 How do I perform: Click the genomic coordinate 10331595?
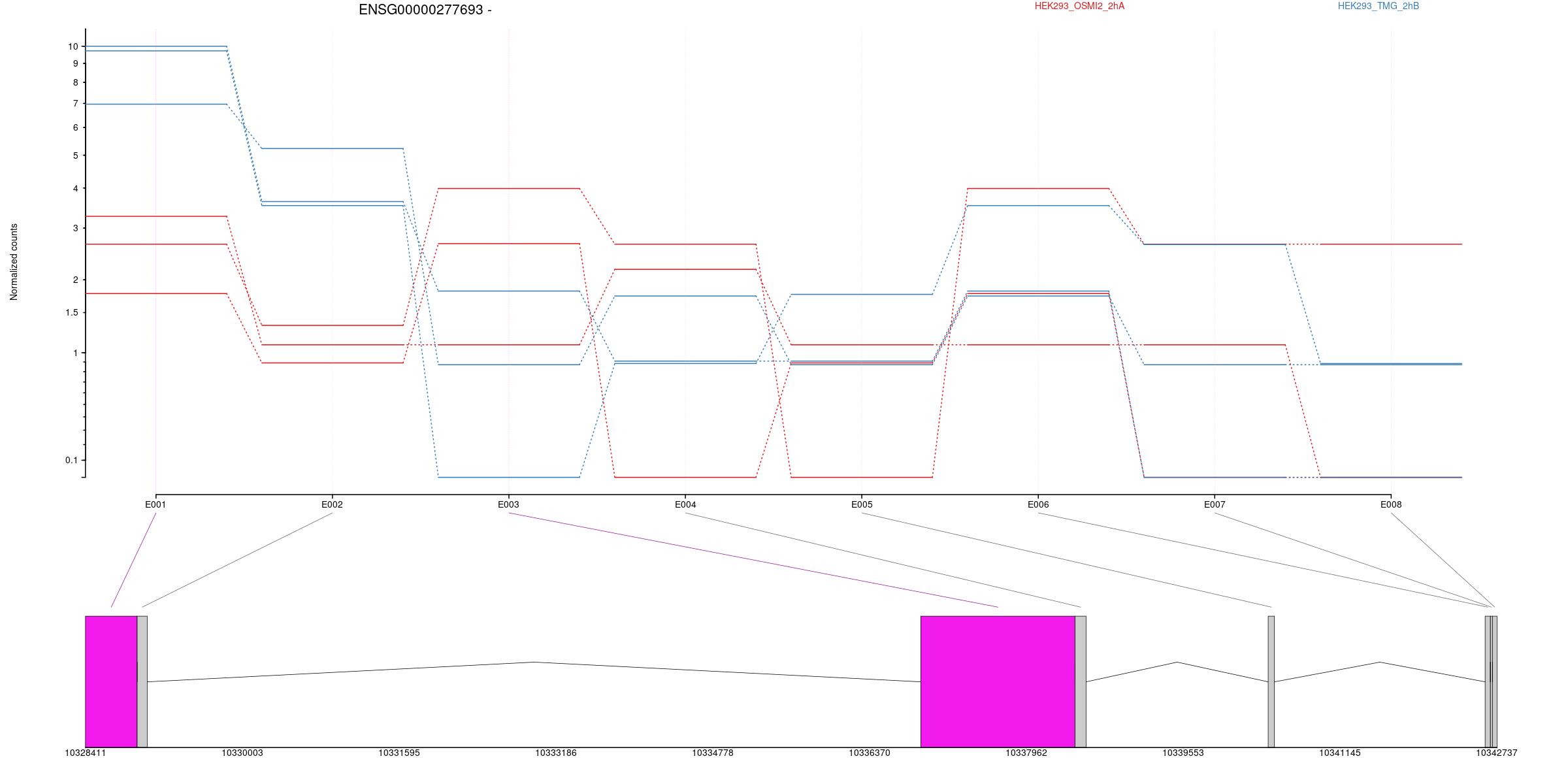coord(399,753)
